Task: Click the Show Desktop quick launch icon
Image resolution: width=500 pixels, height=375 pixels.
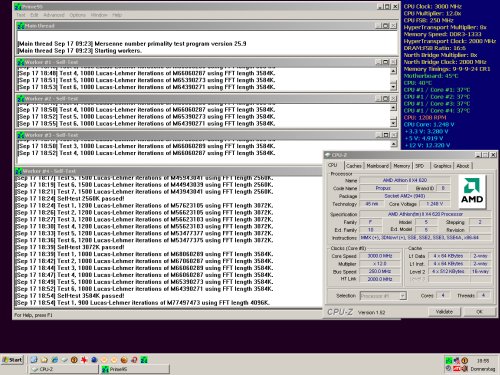Action: pyautogui.click(x=34, y=360)
